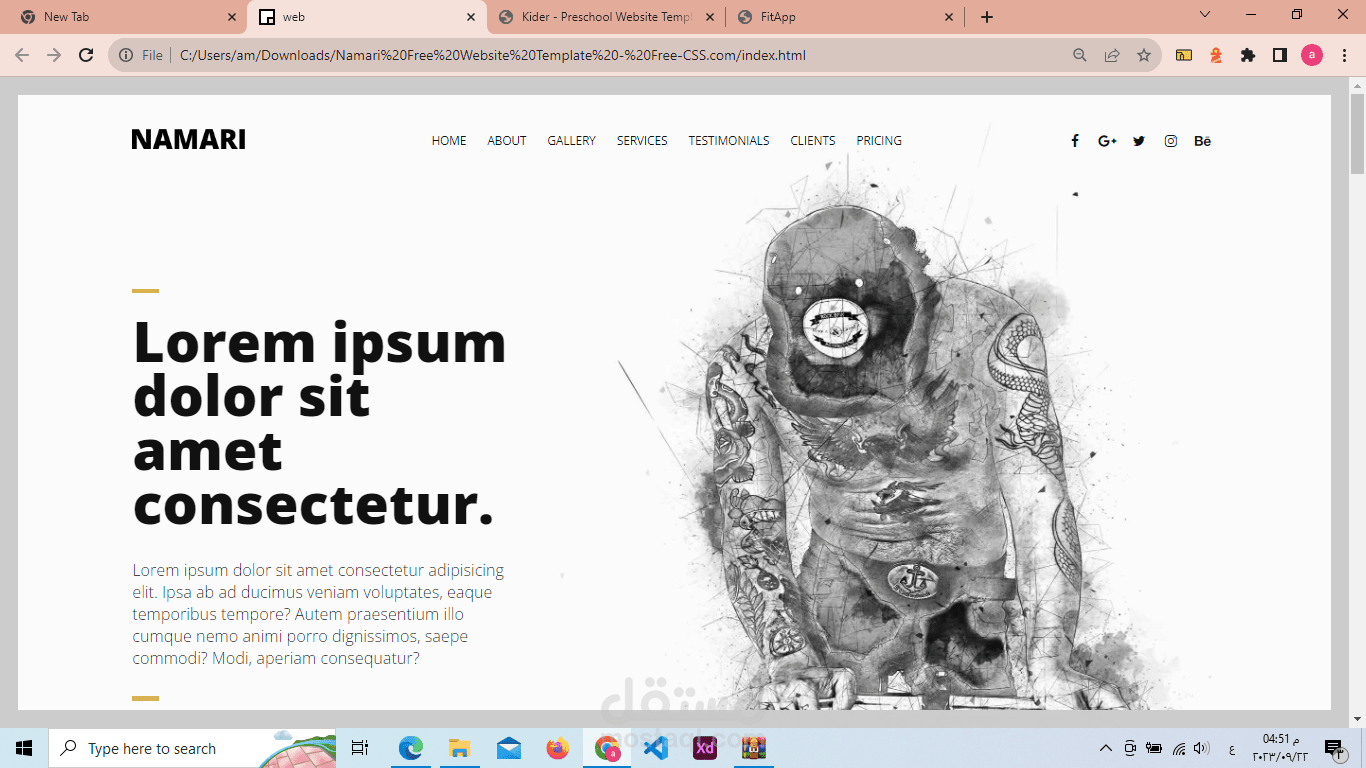The width and height of the screenshot is (1366, 768).
Task: Check the battery icon in system tray
Action: 1154,748
